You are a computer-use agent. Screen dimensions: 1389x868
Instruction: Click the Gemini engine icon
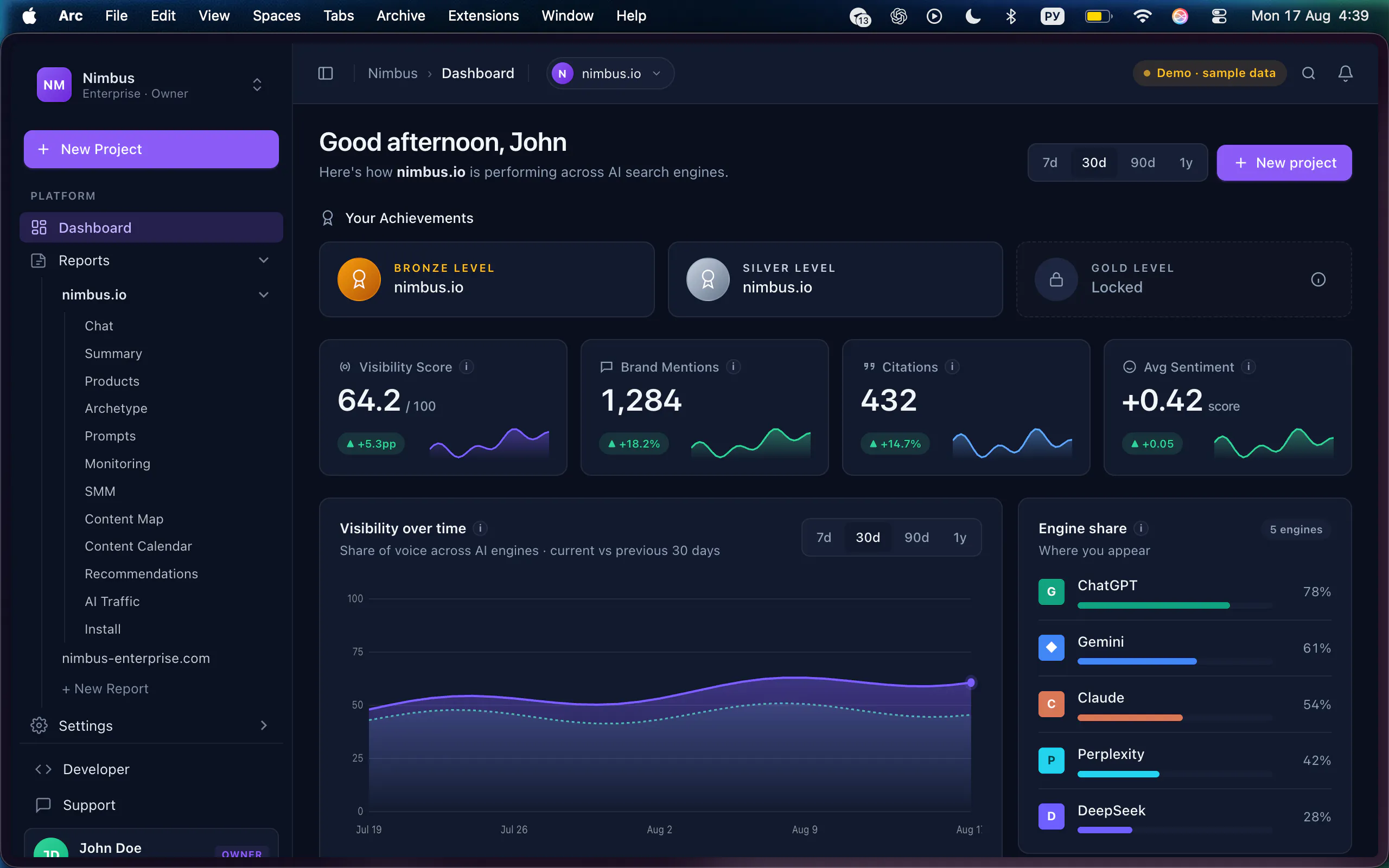1051,648
